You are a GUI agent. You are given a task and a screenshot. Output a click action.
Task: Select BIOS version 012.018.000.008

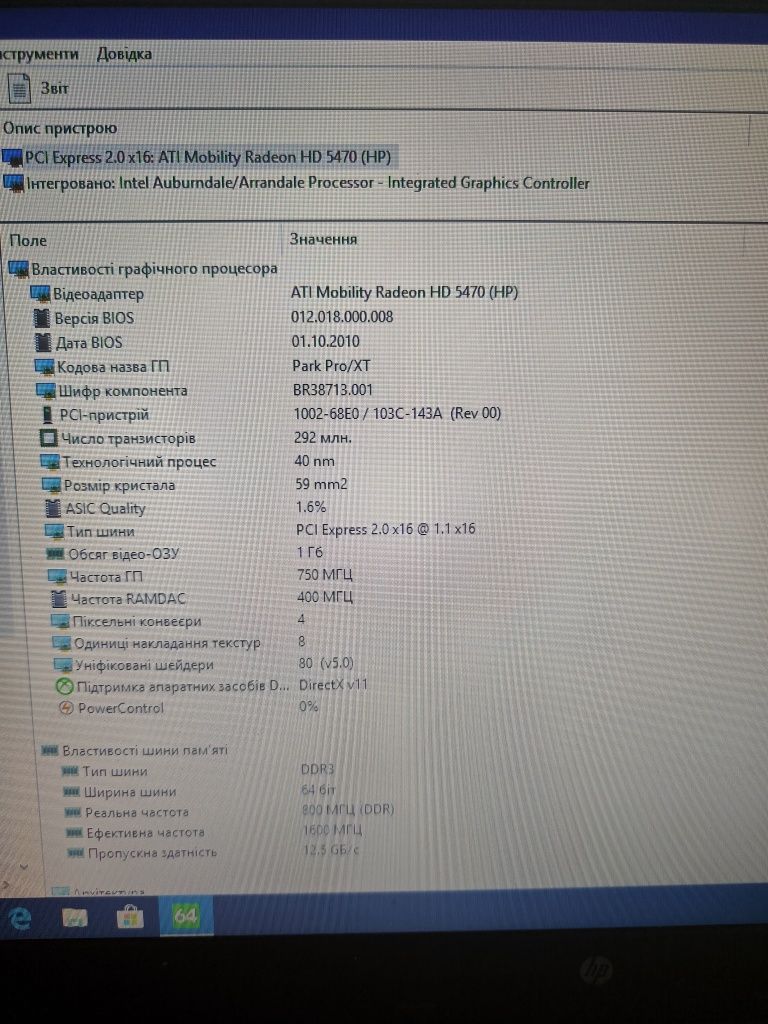coord(342,317)
